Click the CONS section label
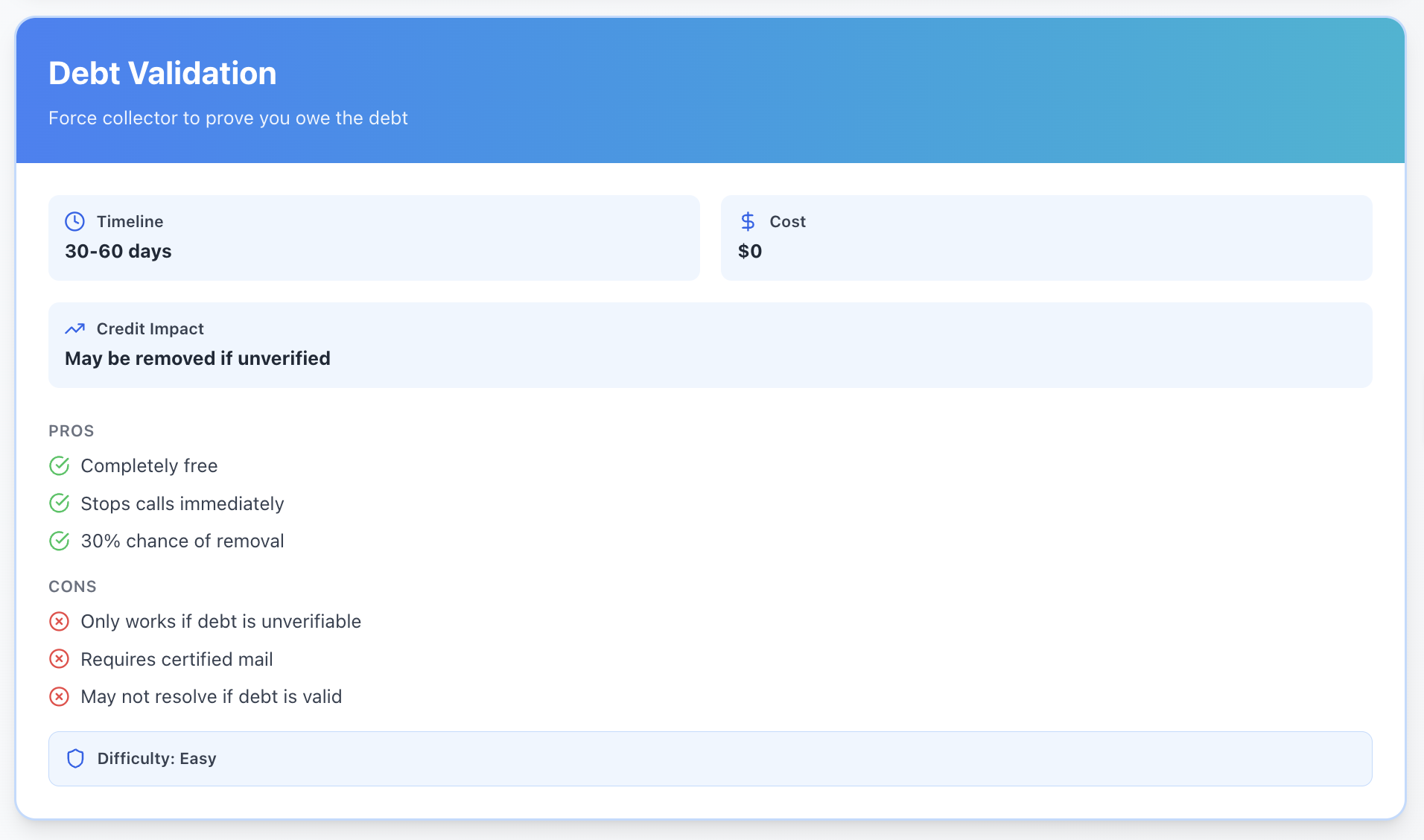The width and height of the screenshot is (1424, 840). coord(72,587)
